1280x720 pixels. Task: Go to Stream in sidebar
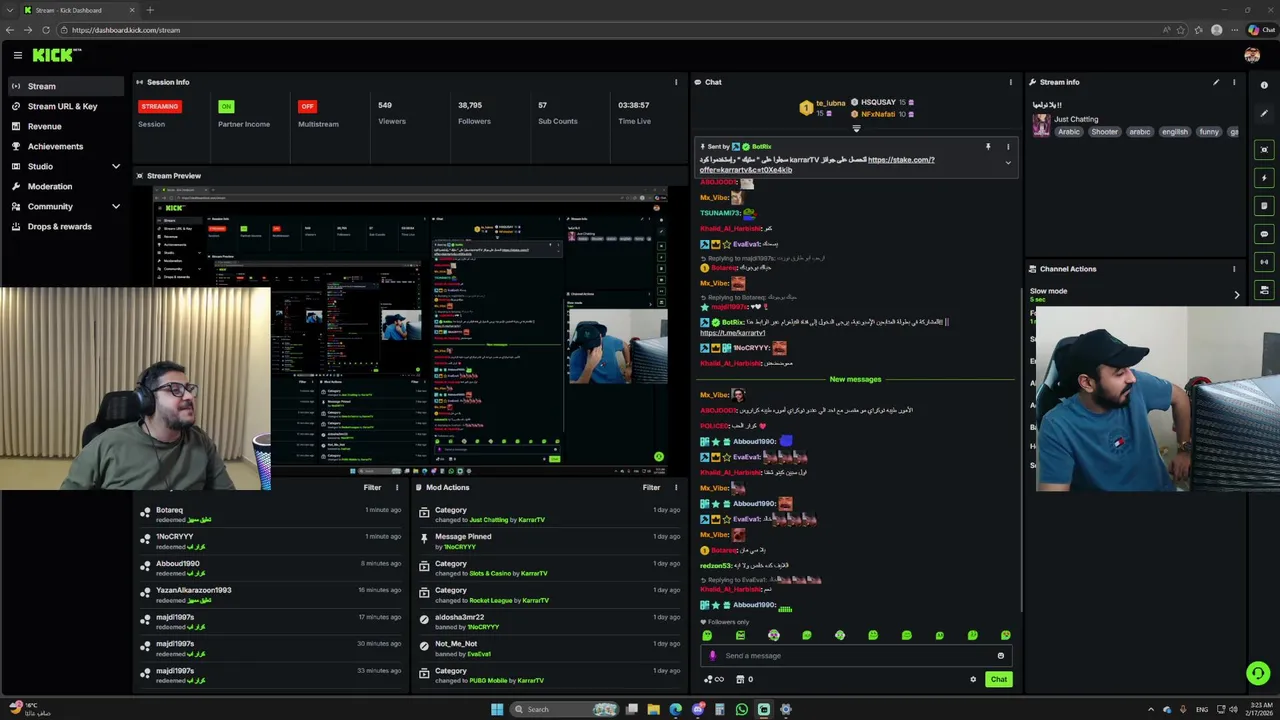point(66,86)
